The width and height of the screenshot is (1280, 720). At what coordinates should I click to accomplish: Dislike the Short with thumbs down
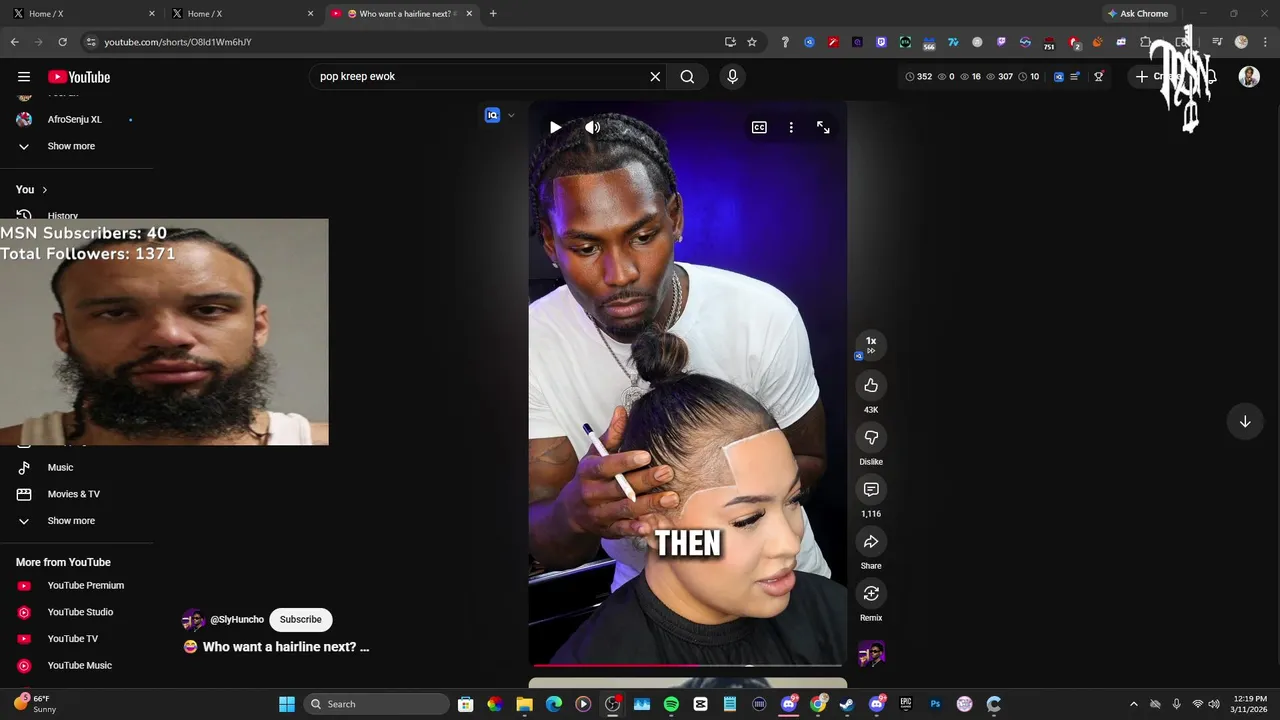(x=871, y=438)
